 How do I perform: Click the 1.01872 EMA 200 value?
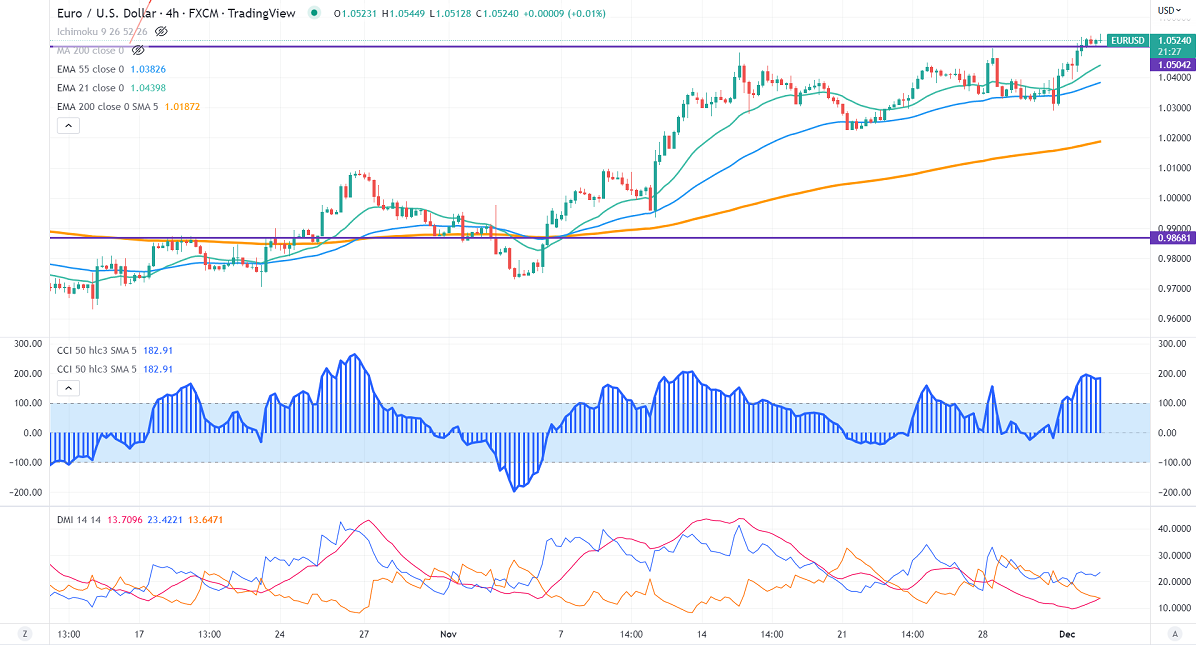[x=182, y=107]
